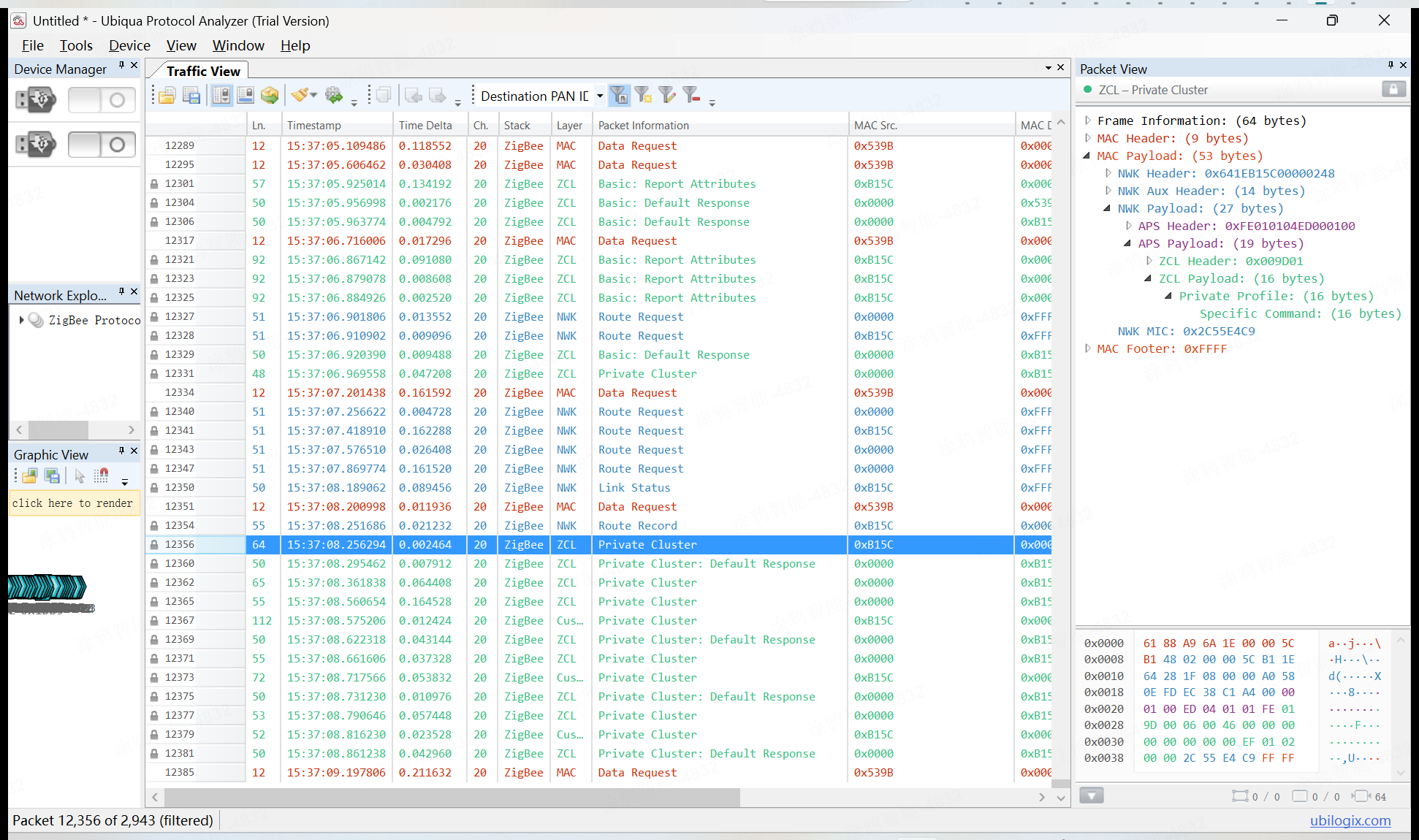This screenshot has width=1419, height=840.
Task: Toggle the first device's capture switch
Action: point(102,100)
